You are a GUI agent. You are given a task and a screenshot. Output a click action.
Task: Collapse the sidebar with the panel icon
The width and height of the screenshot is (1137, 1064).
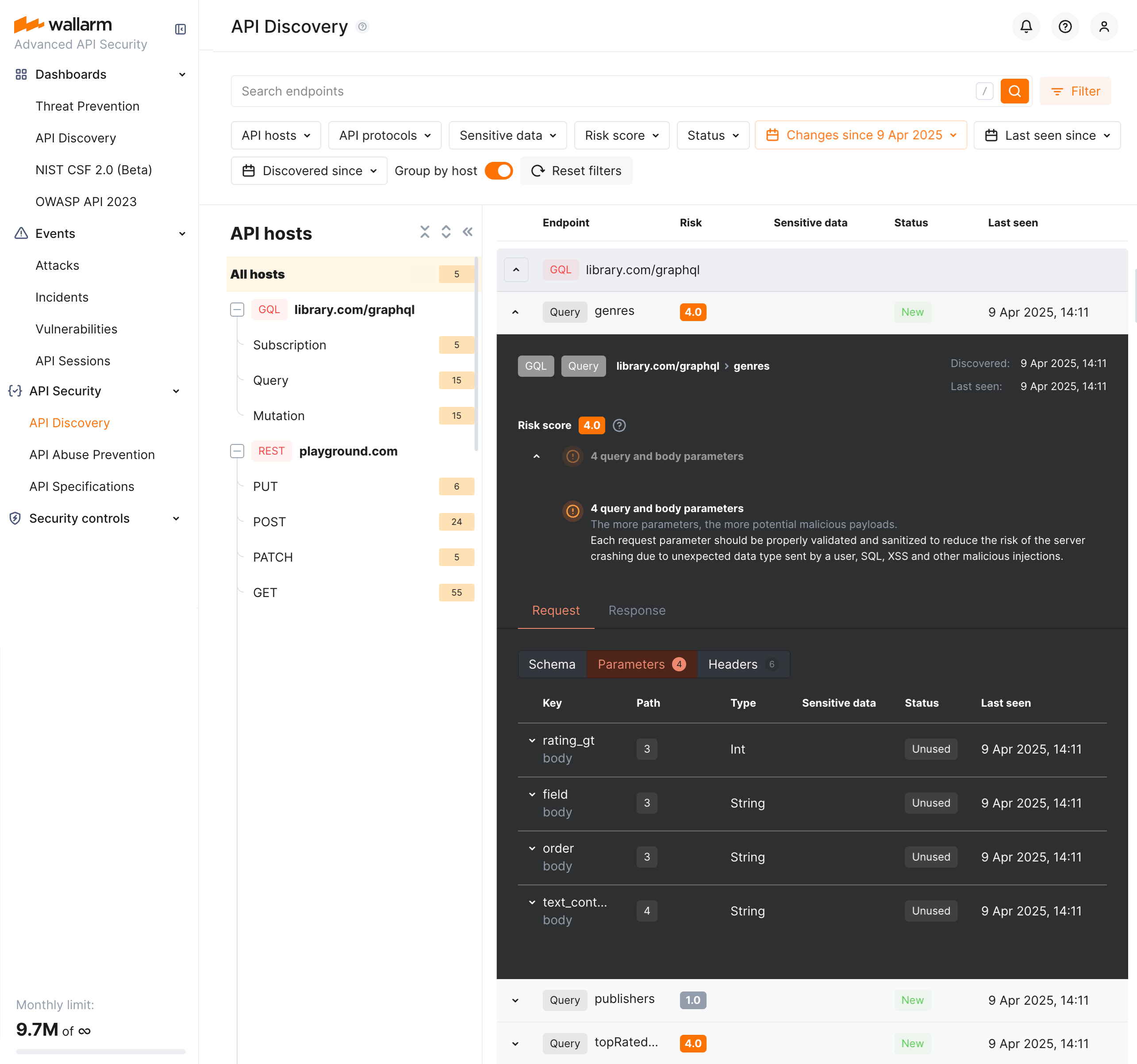click(x=180, y=29)
